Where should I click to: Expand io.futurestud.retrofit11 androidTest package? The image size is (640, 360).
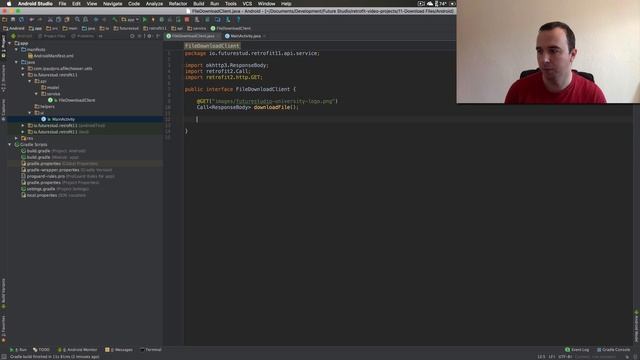coord(23,125)
